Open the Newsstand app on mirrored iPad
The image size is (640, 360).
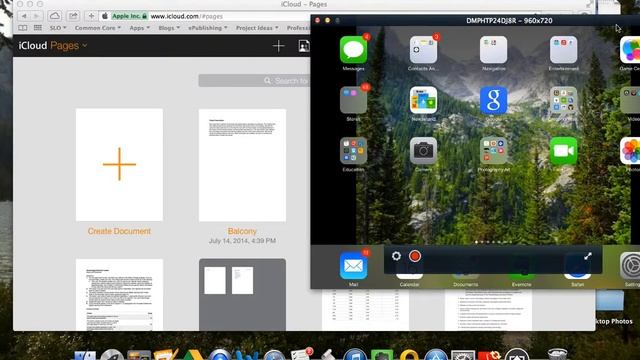click(x=423, y=100)
